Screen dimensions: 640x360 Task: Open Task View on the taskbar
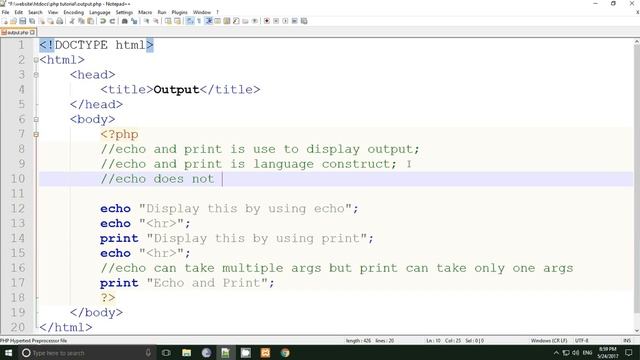166,353
